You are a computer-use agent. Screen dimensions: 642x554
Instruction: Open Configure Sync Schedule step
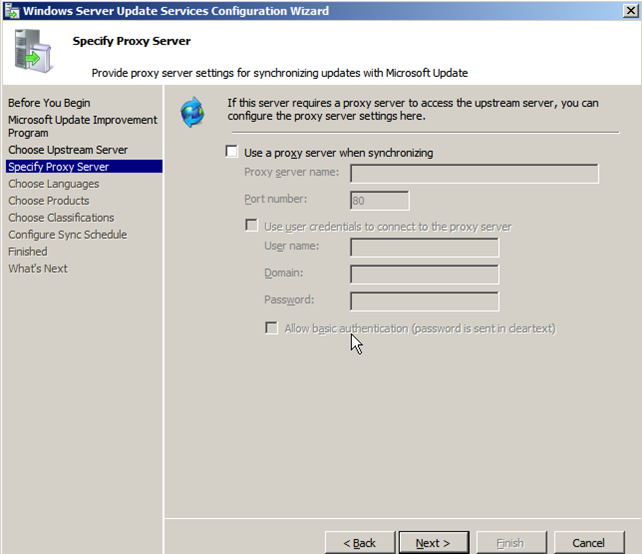tap(67, 235)
